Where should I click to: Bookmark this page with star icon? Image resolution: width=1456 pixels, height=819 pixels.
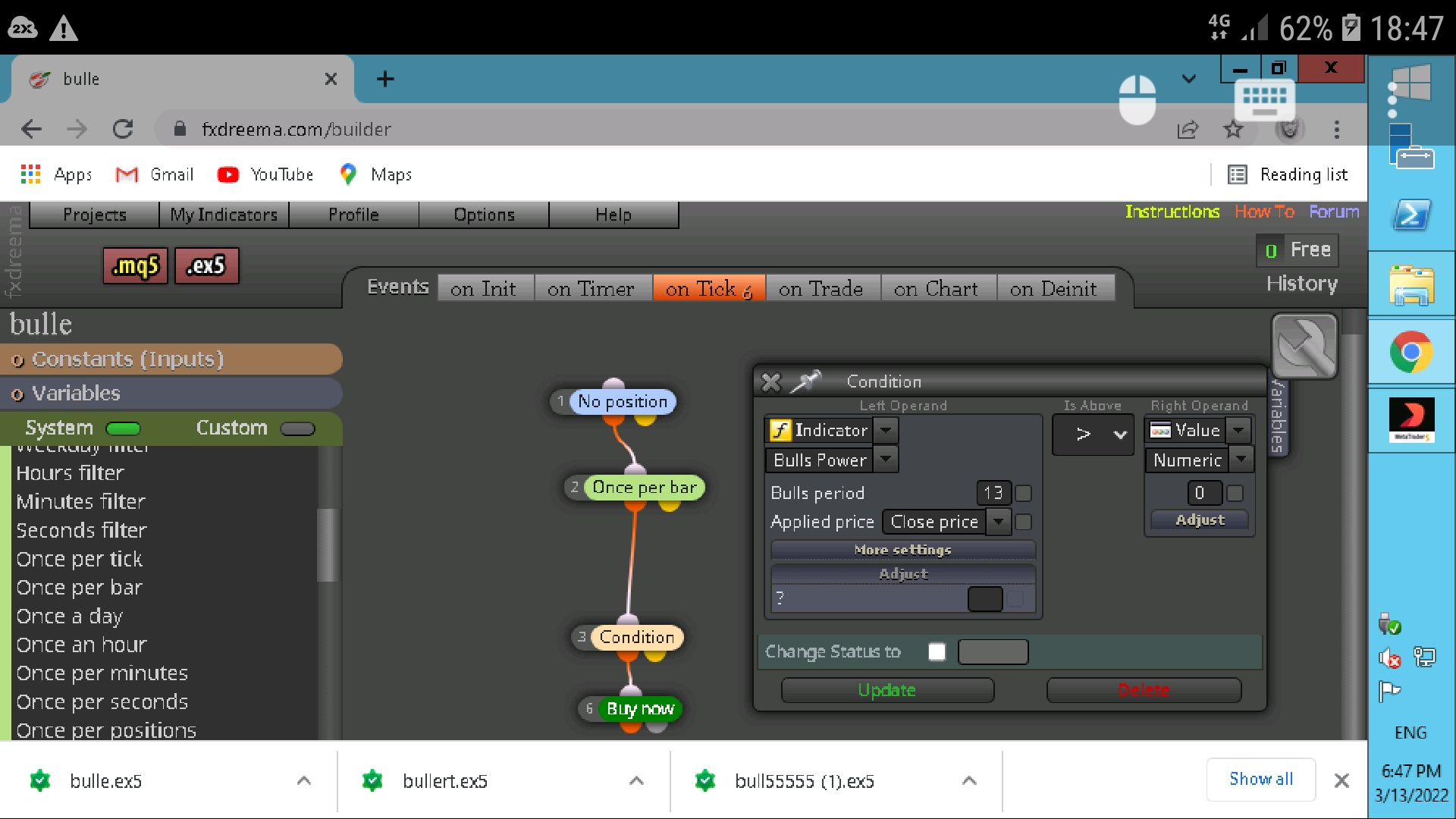[x=1233, y=130]
